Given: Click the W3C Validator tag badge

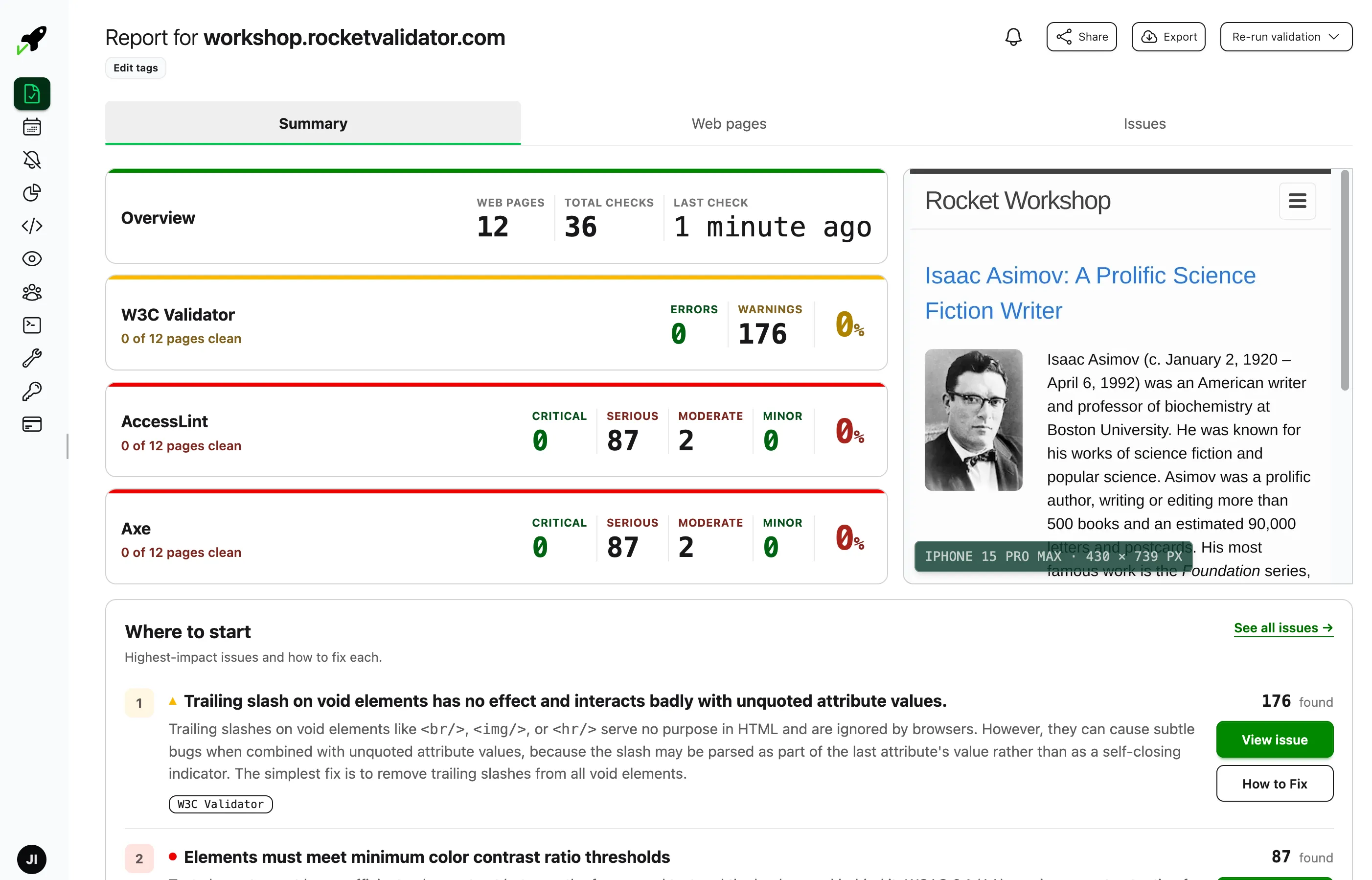Looking at the screenshot, I should point(221,805).
